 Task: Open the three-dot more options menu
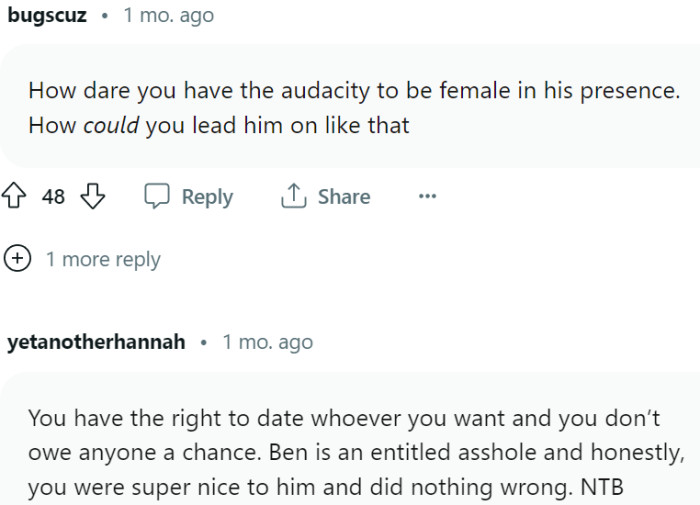tap(427, 197)
